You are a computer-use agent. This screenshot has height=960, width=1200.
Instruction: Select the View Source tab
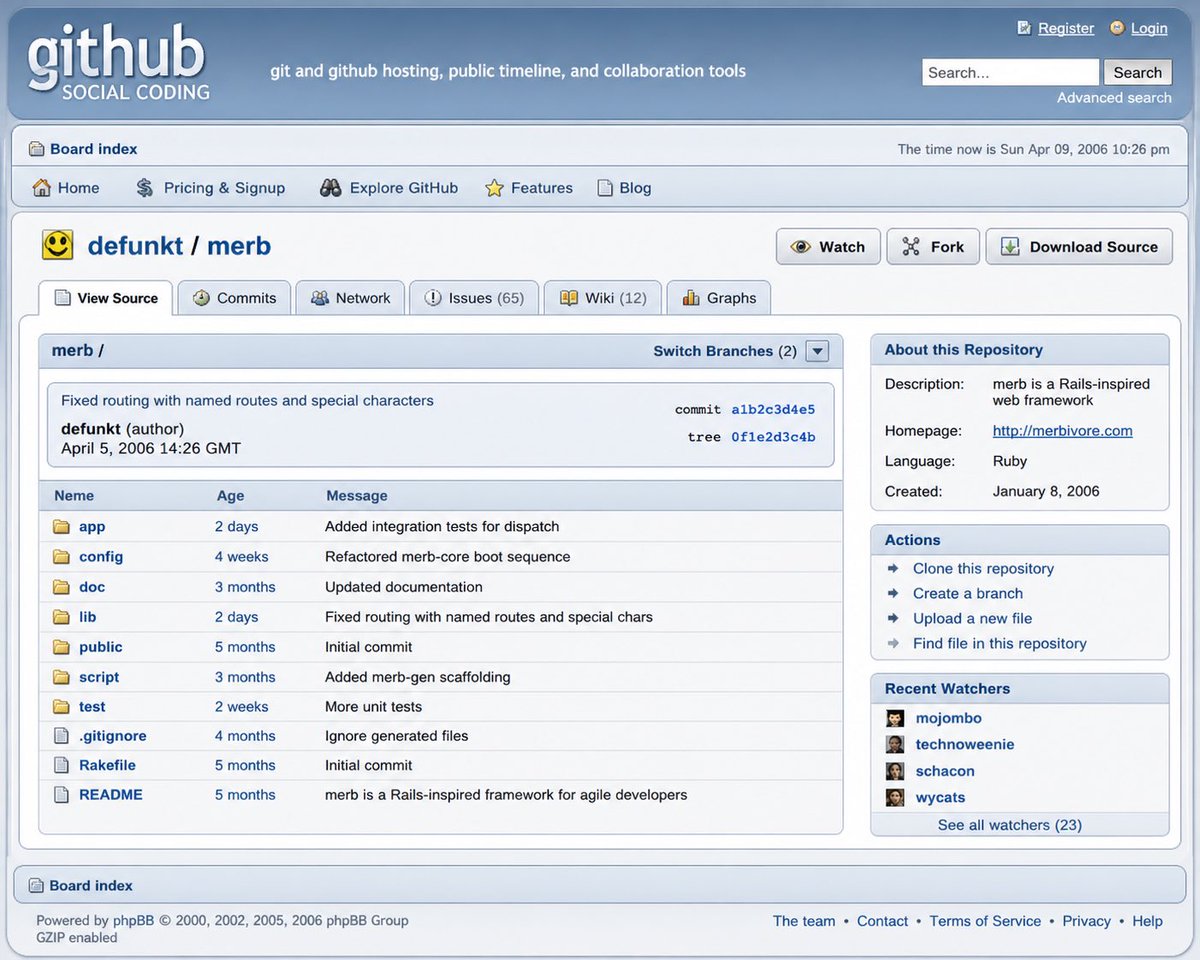tap(106, 298)
